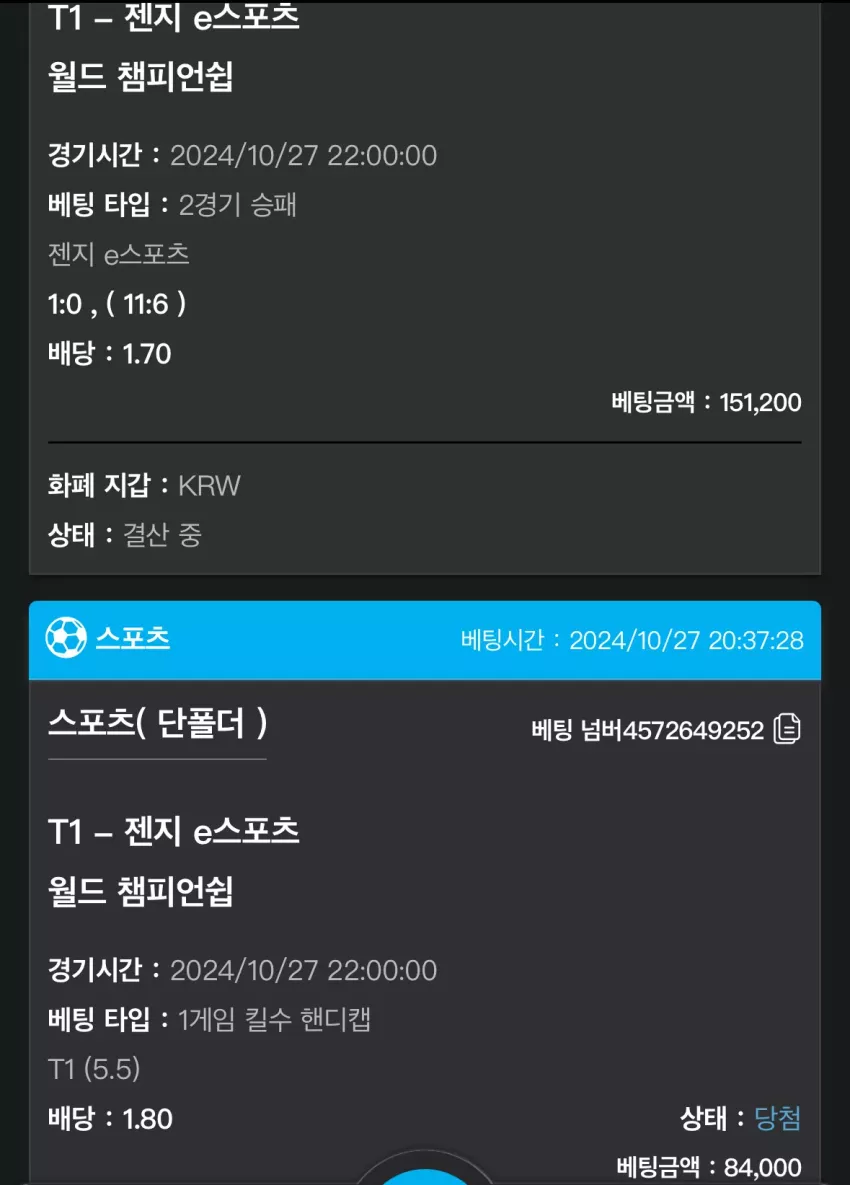
Task: Tap the 배당 1.80 odds value
Action: click(110, 1118)
